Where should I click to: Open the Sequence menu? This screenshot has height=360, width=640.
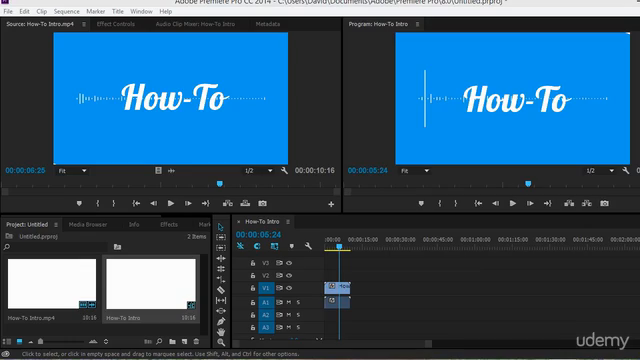67,11
